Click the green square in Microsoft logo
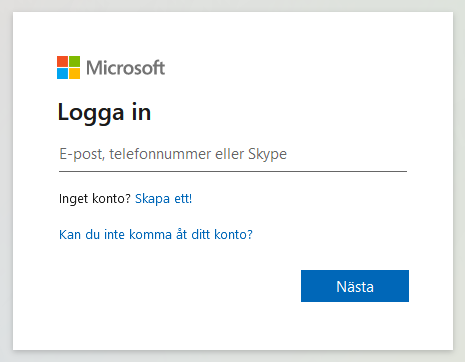This screenshot has height=362, width=465. pos(75,61)
